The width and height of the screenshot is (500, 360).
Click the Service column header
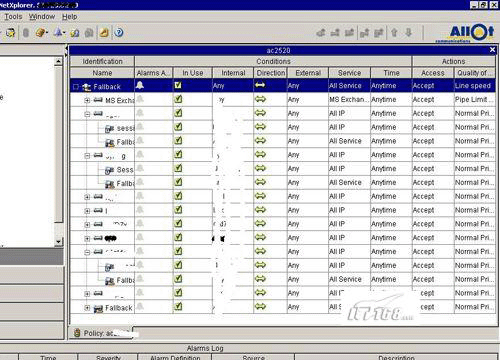(349, 73)
